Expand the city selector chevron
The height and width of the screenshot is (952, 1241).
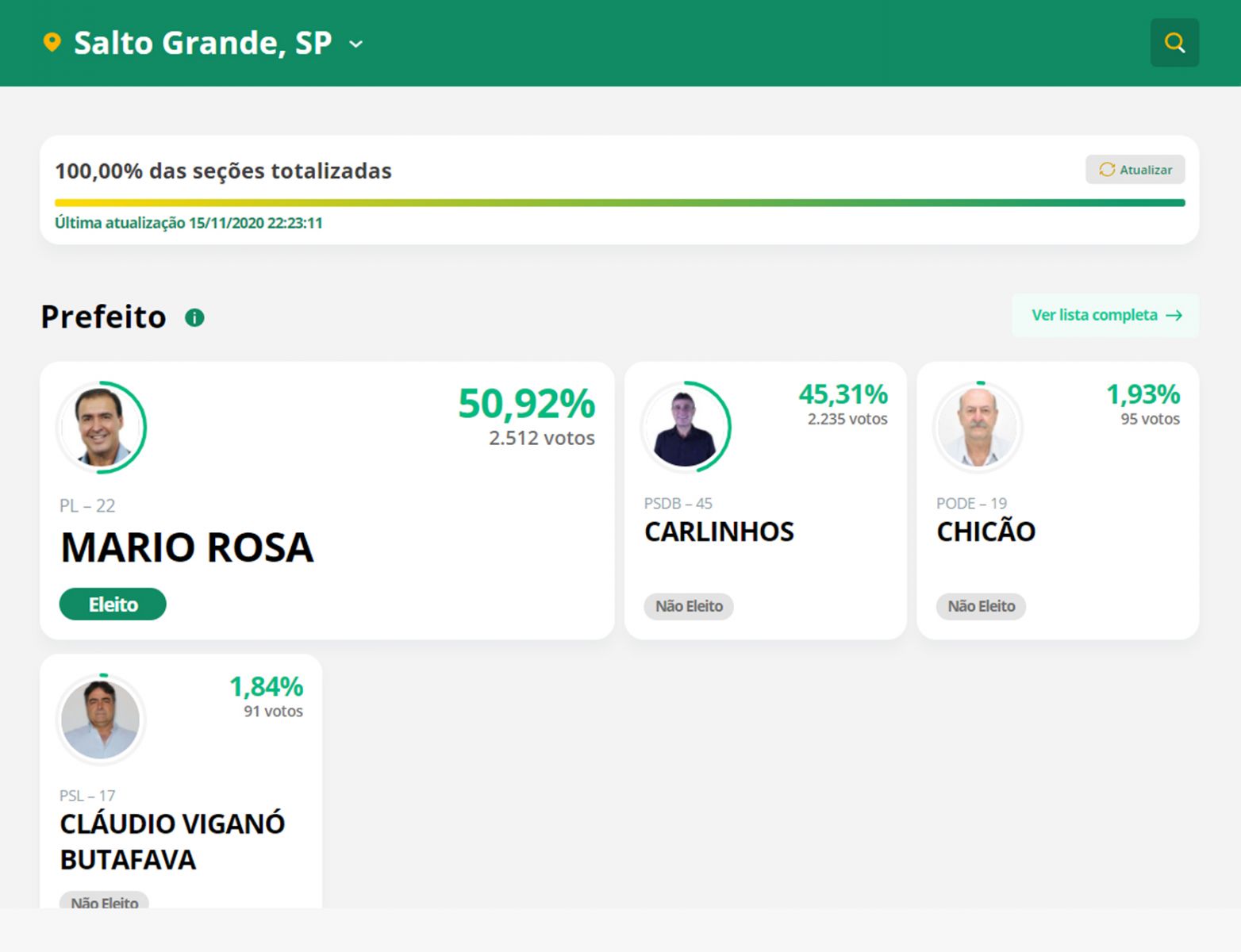click(x=356, y=44)
